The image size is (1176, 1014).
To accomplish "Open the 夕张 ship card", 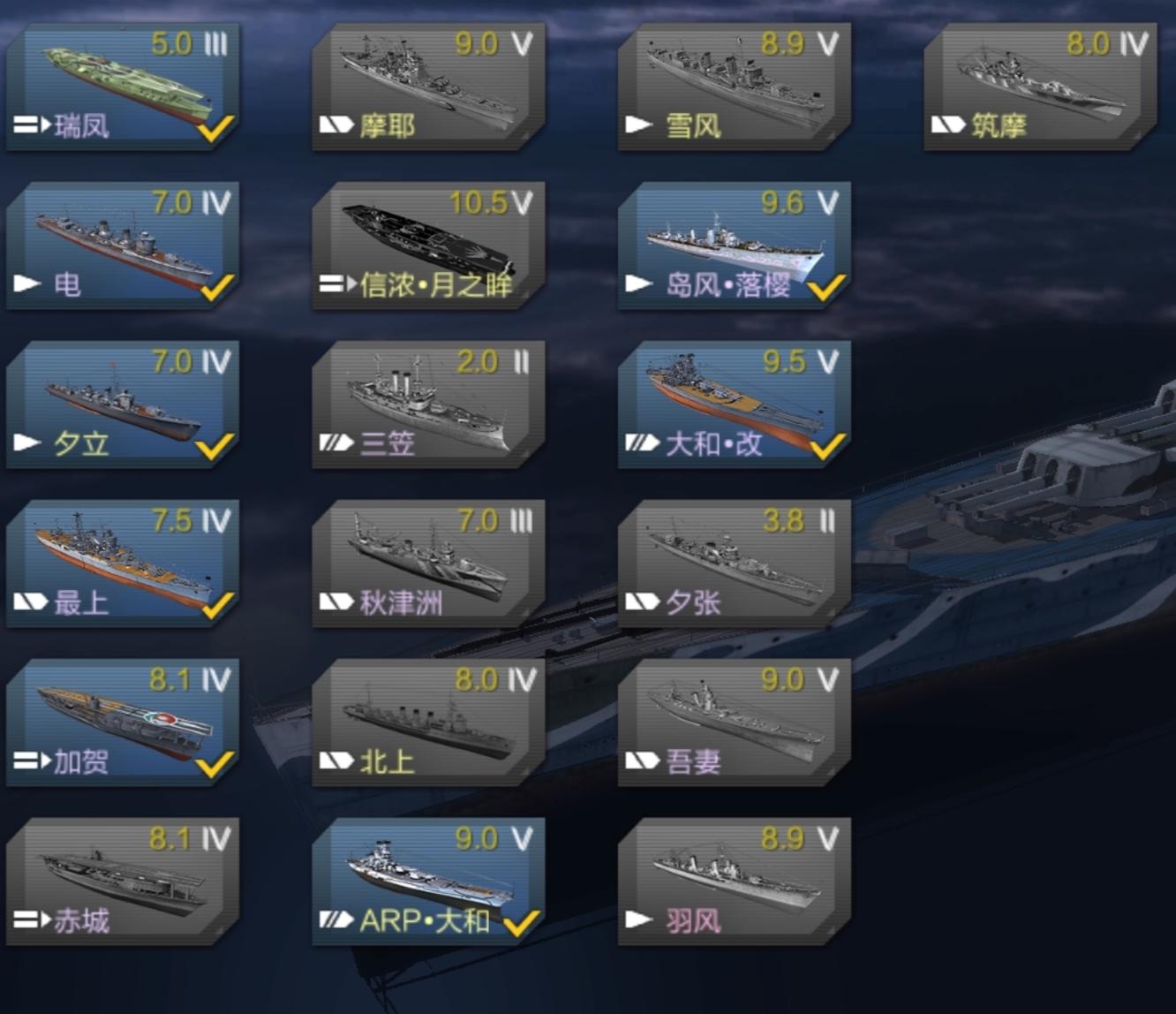I will coord(735,564).
